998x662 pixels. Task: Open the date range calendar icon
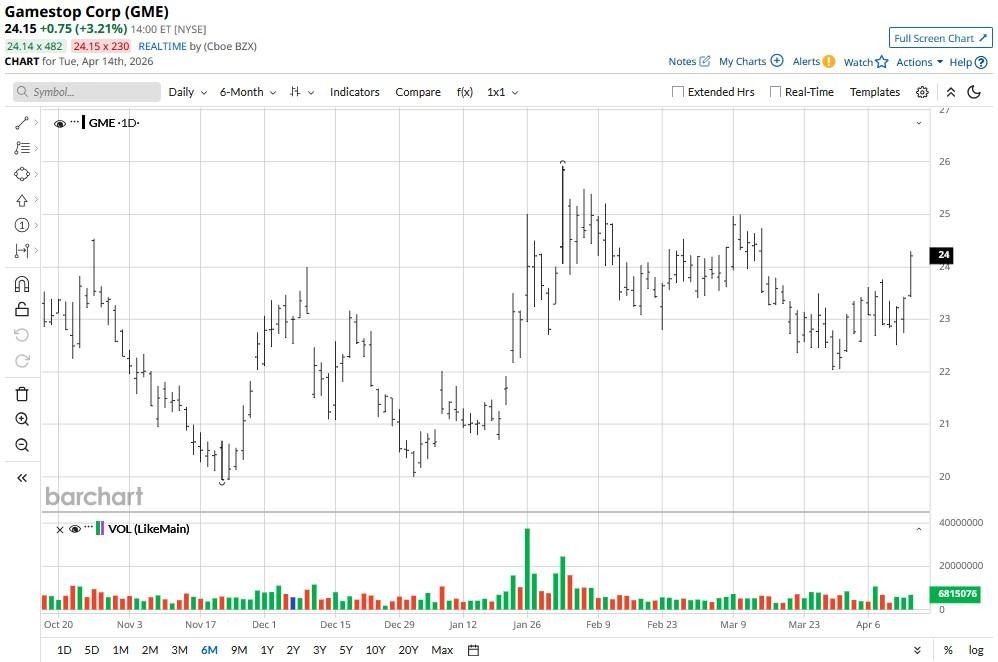[x=474, y=650]
